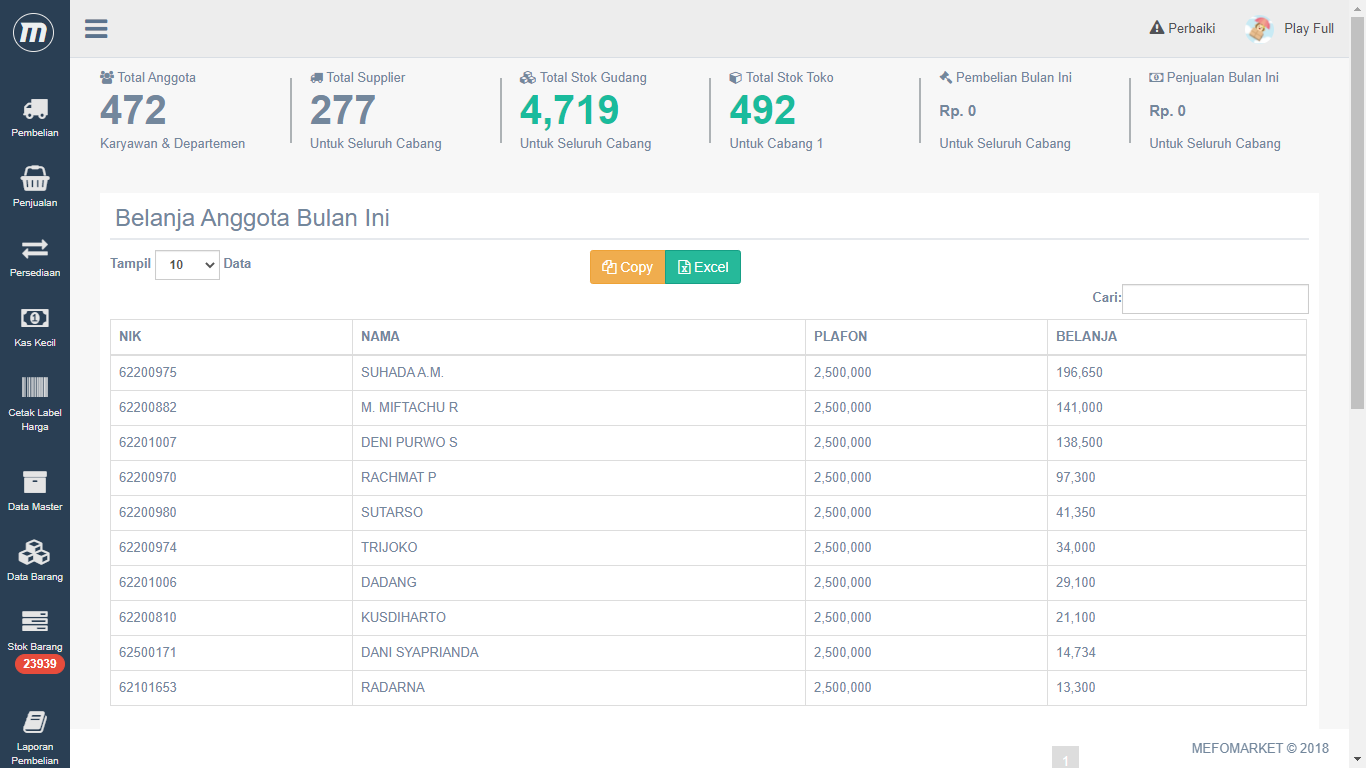Go to pagination page 1
The height and width of the screenshot is (768, 1366).
(x=1065, y=758)
